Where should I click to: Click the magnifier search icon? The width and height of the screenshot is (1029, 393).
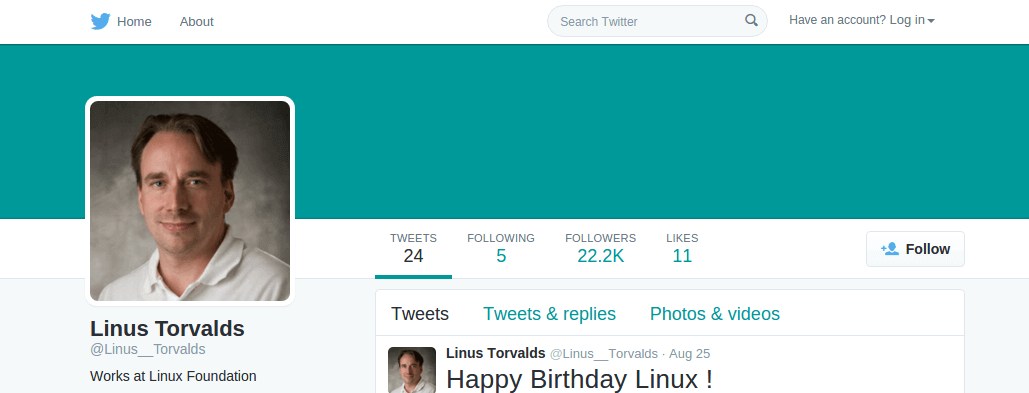(x=751, y=20)
